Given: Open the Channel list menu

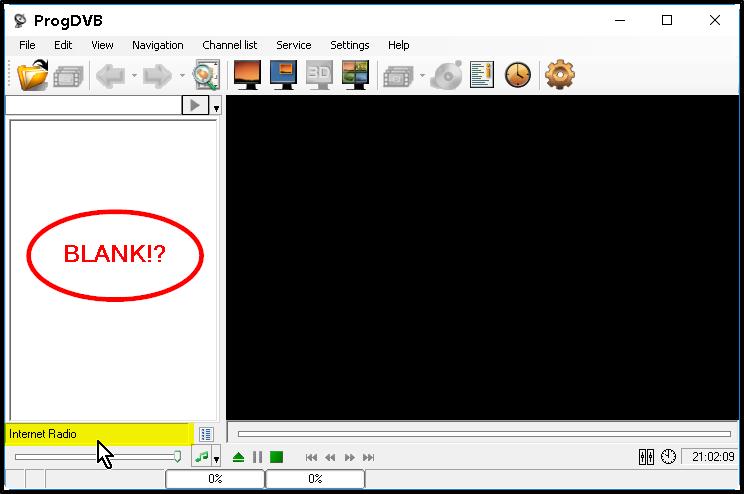Looking at the screenshot, I should point(229,45).
